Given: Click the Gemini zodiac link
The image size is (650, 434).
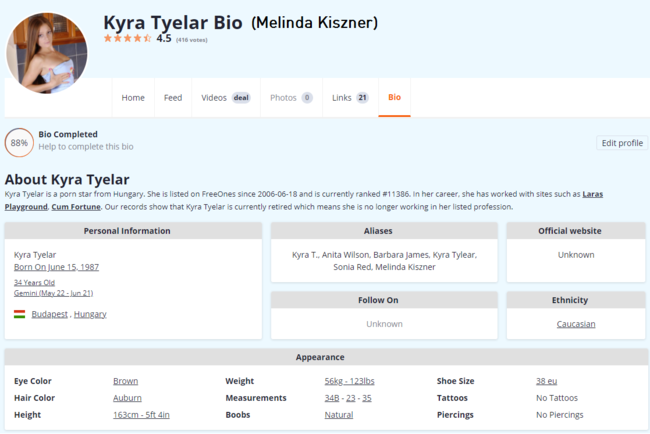Looking at the screenshot, I should point(53,293).
